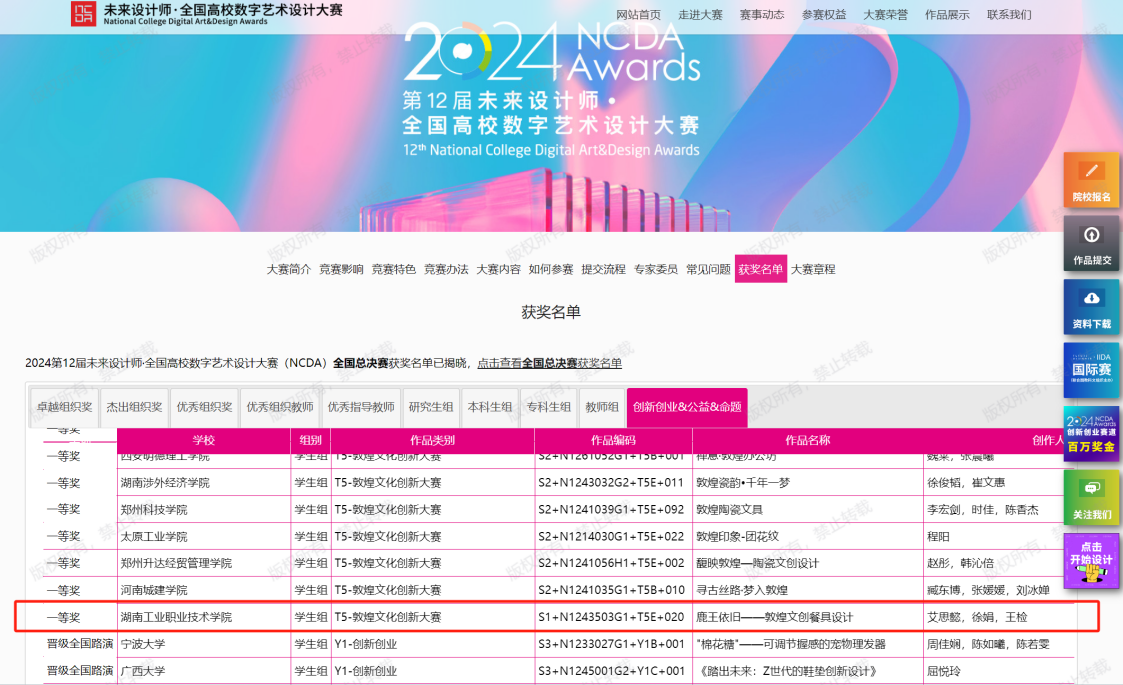Open the IIDA 国际赛 sidebar banner

[x=1091, y=369]
